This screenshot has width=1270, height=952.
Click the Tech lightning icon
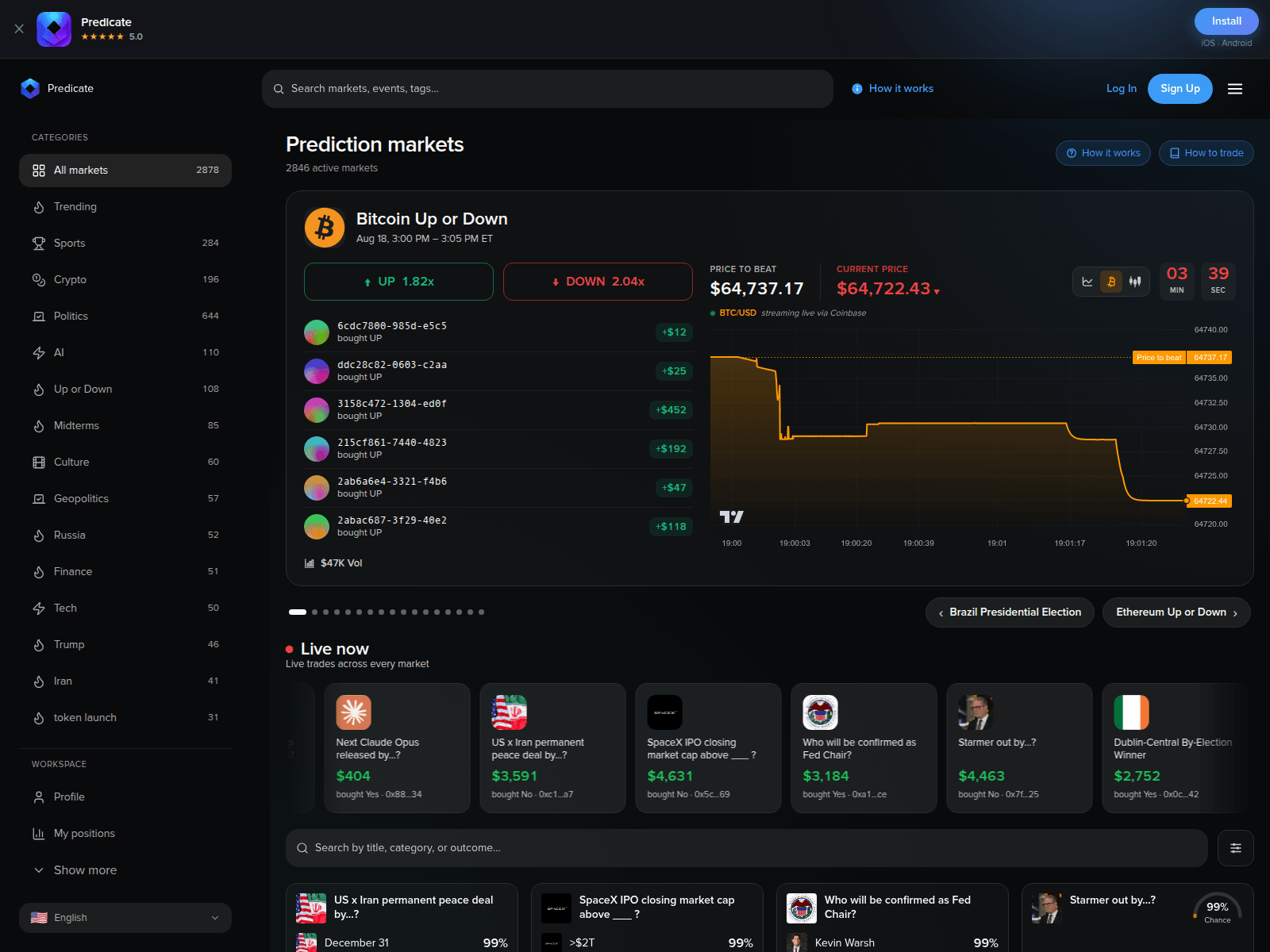tap(39, 608)
